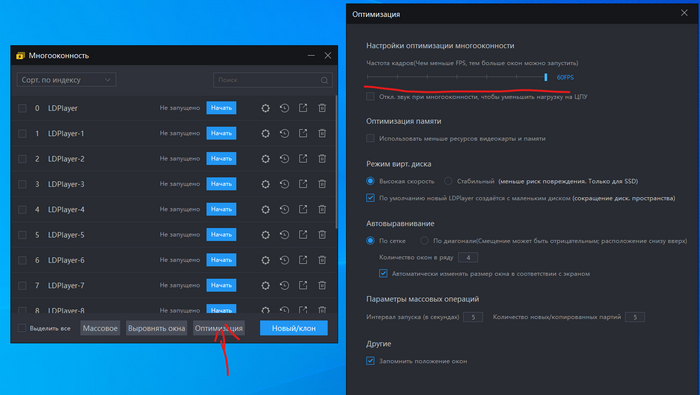Click the FPS slider handle
The width and height of the screenshot is (700, 395).
(546, 77)
